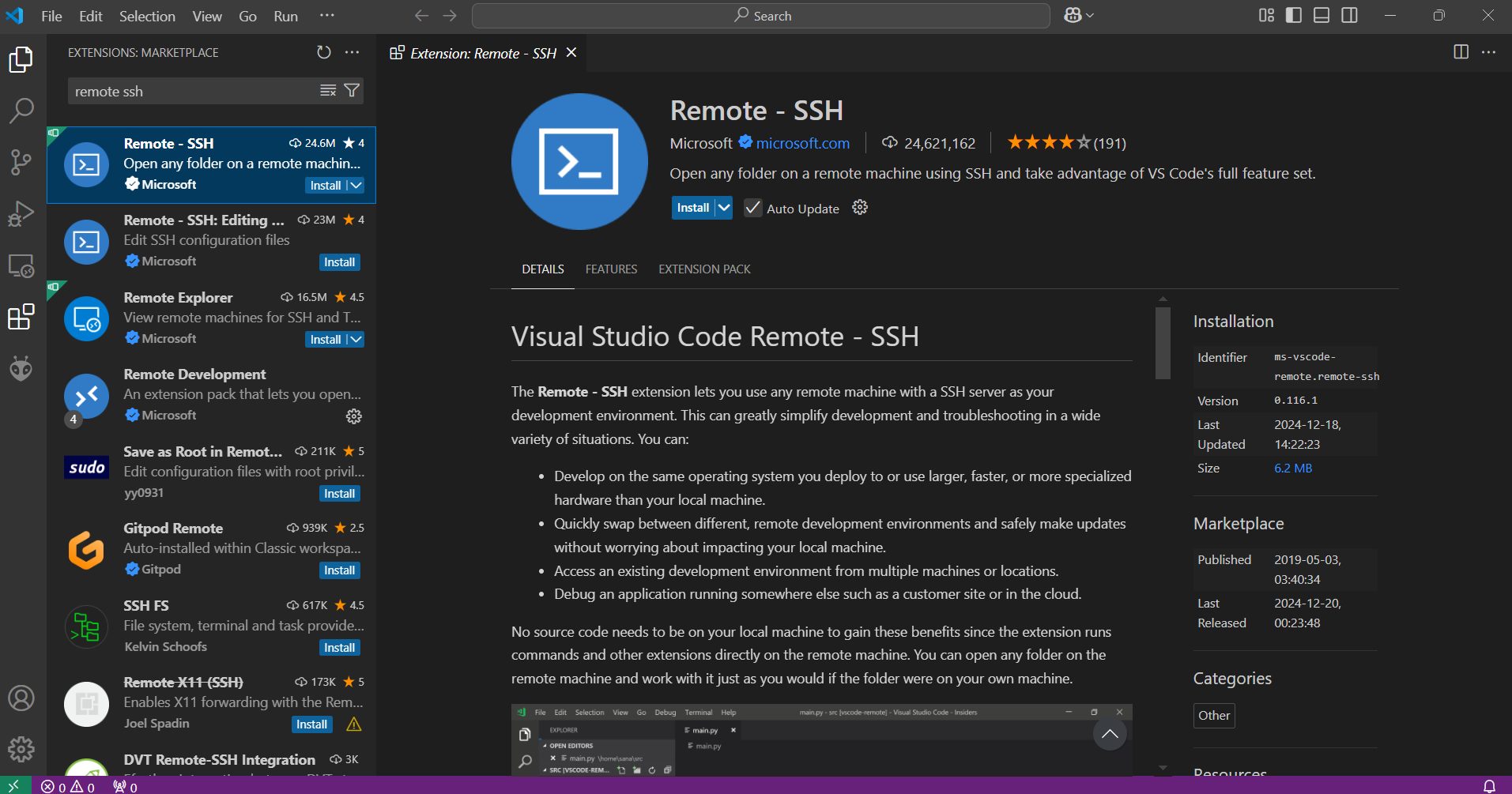Open the Explorer view in activity bar
The image size is (1512, 794).
point(21,59)
